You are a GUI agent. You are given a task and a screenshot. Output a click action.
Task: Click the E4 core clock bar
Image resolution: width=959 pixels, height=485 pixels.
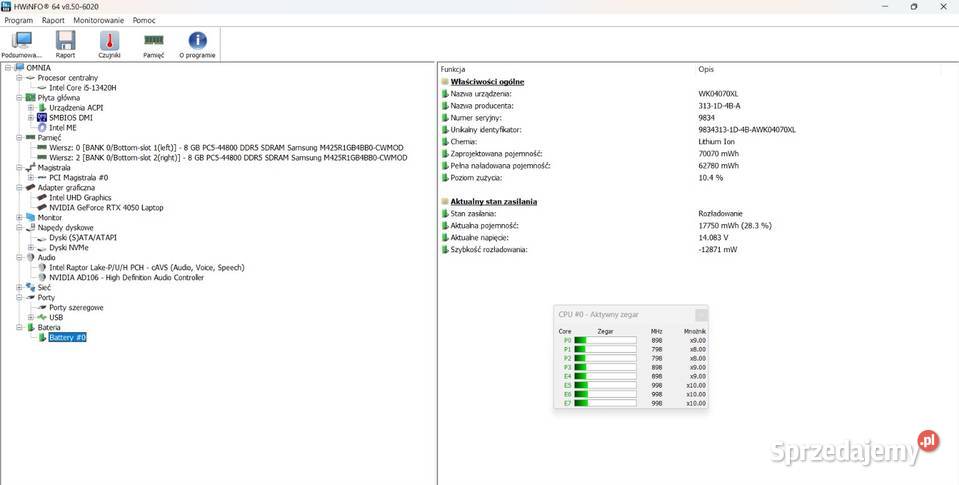(x=605, y=376)
